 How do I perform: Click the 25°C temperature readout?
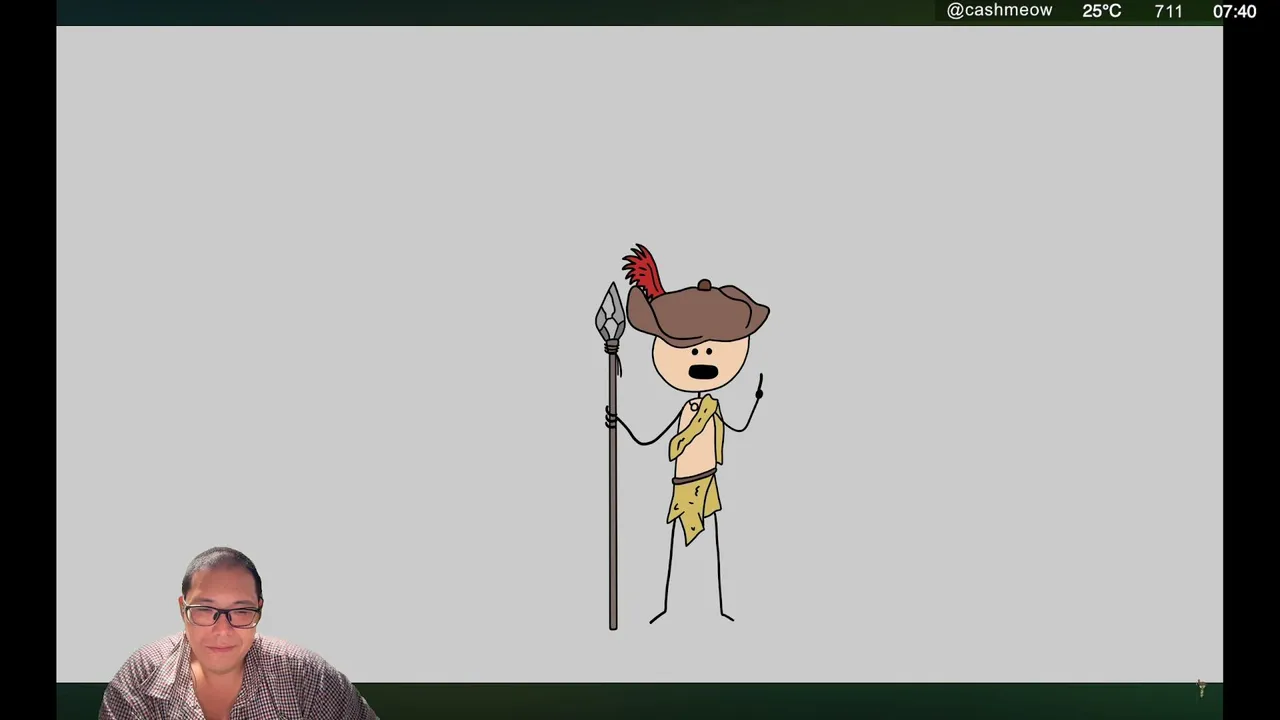(x=1101, y=11)
